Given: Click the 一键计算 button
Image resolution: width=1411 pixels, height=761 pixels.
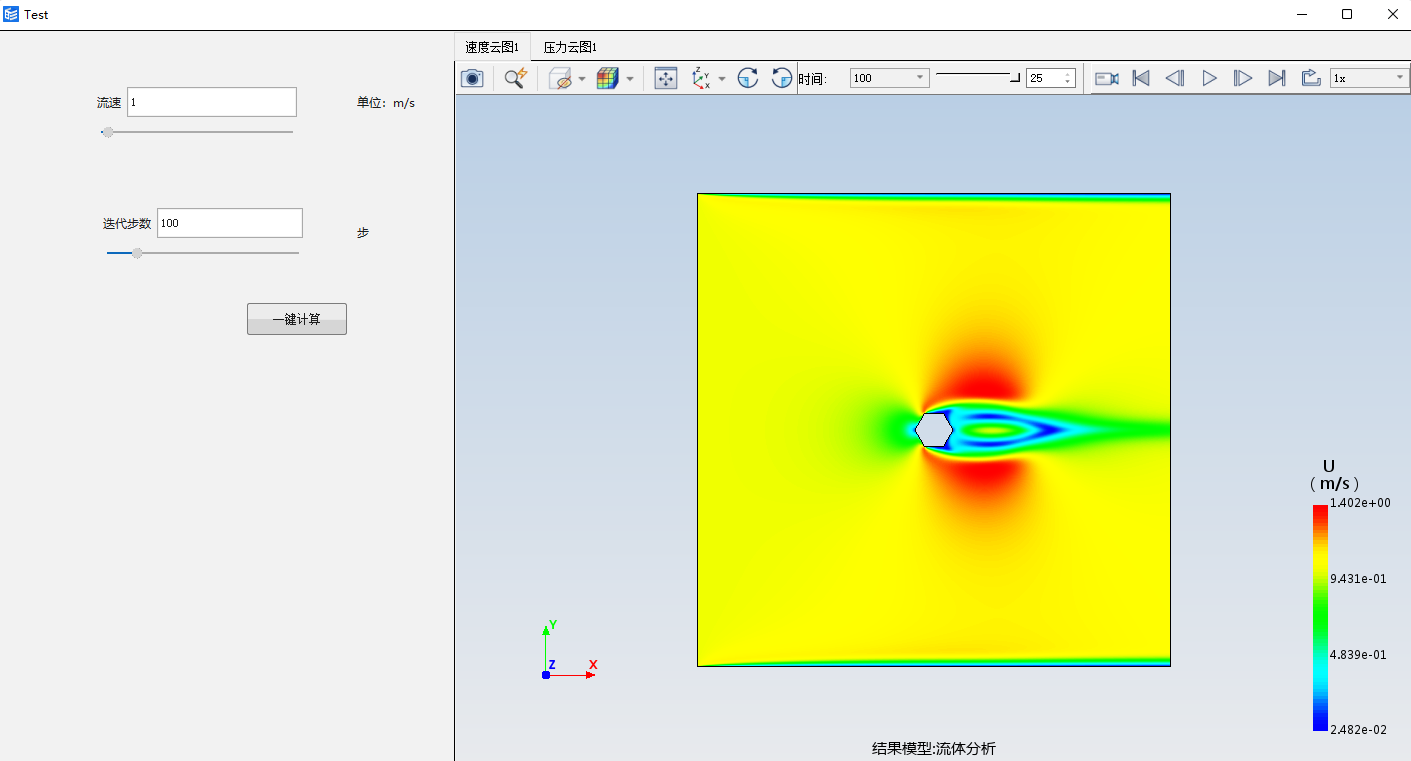Looking at the screenshot, I should pos(297,319).
